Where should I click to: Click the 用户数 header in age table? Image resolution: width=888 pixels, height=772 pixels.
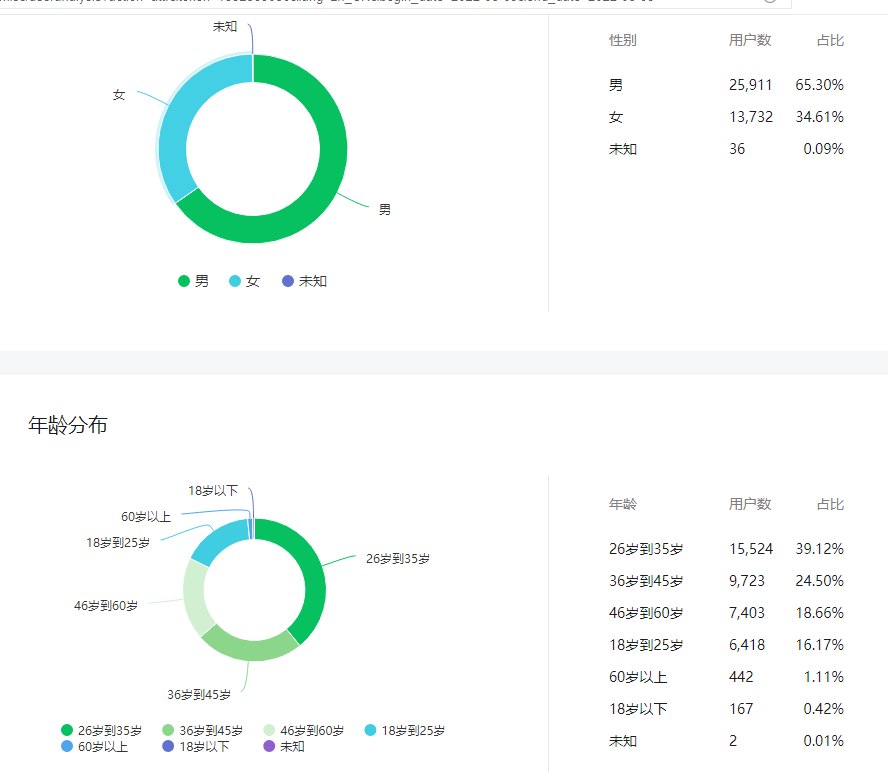point(750,504)
